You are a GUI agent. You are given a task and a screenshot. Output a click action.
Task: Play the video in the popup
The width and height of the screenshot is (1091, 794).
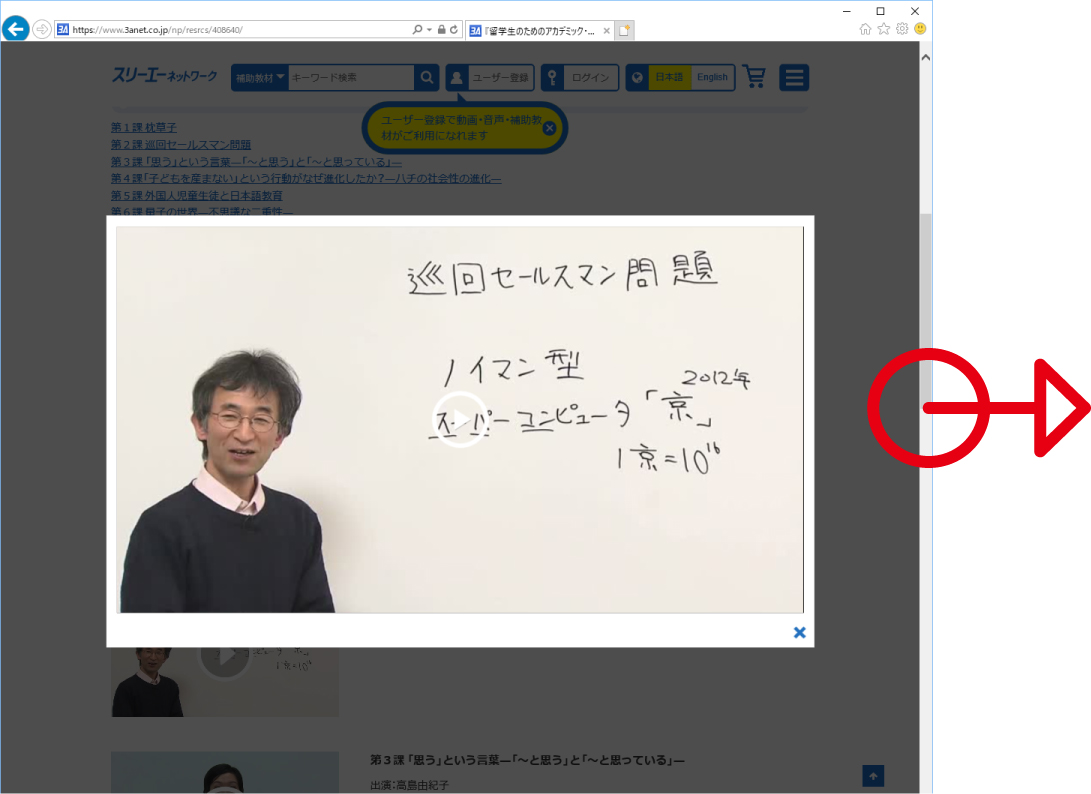click(459, 420)
